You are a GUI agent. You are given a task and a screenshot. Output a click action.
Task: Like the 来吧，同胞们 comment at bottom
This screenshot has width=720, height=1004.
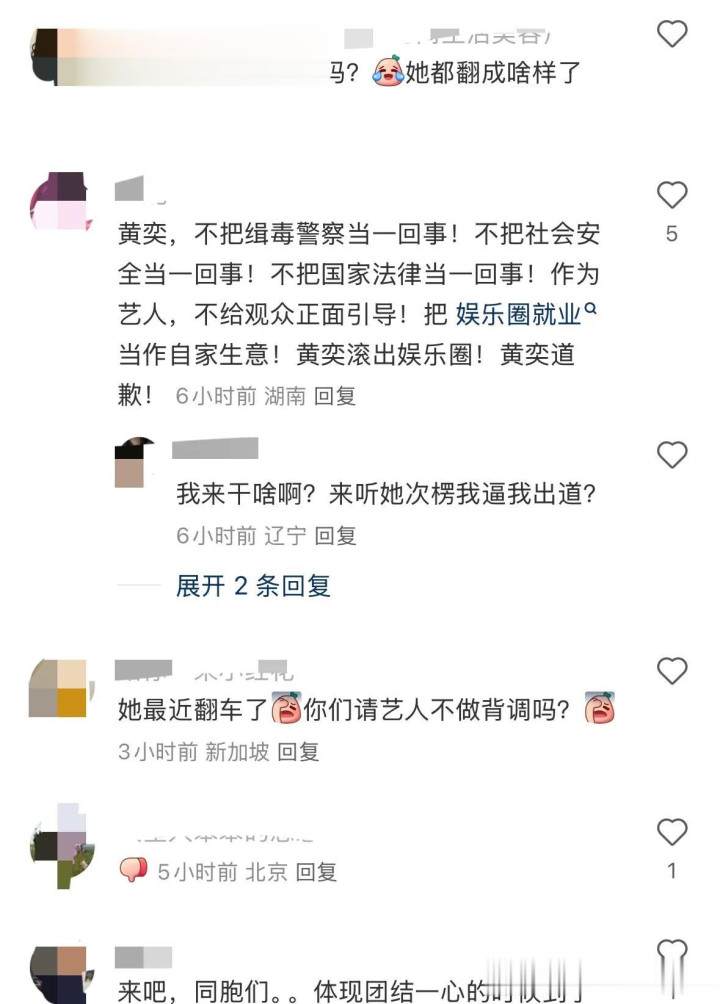(x=672, y=954)
